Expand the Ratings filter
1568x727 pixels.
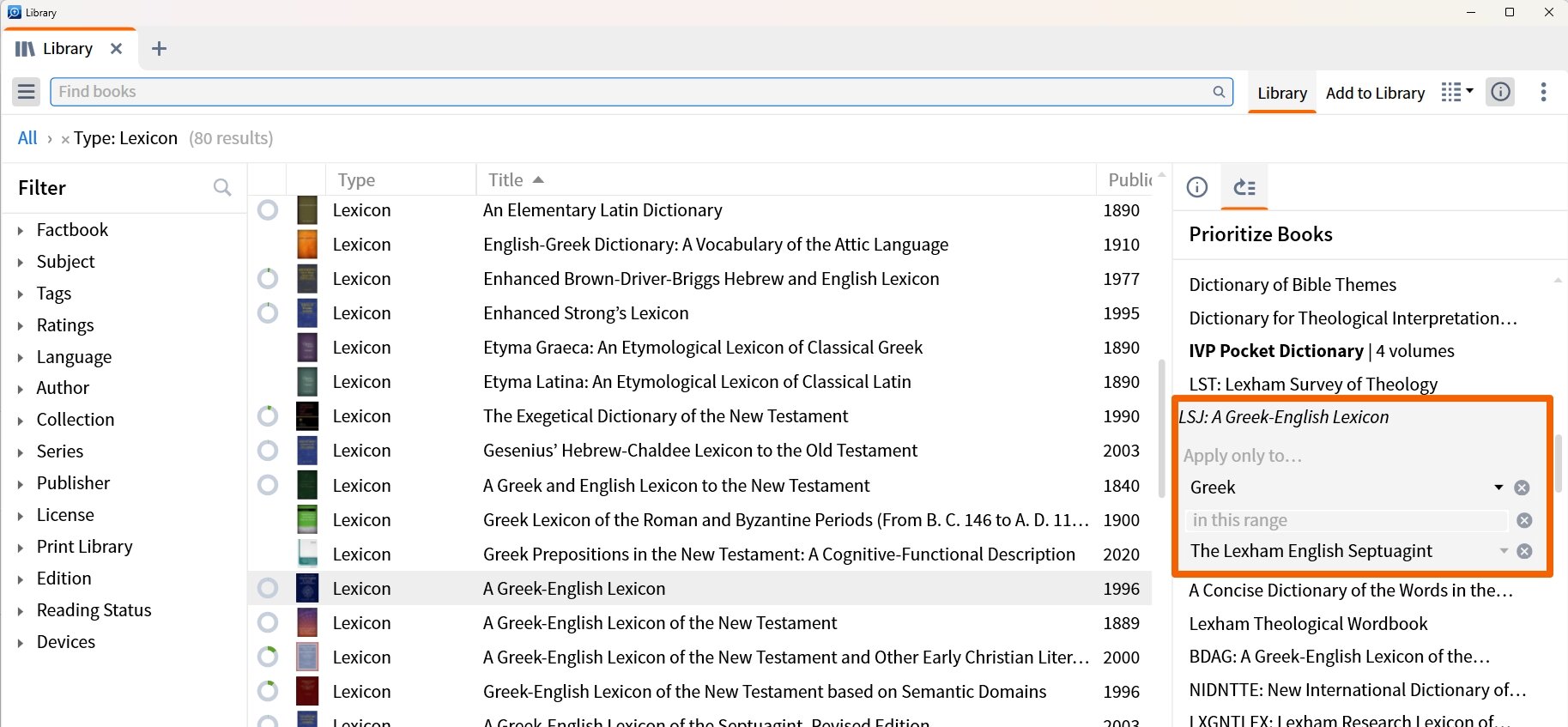21,325
